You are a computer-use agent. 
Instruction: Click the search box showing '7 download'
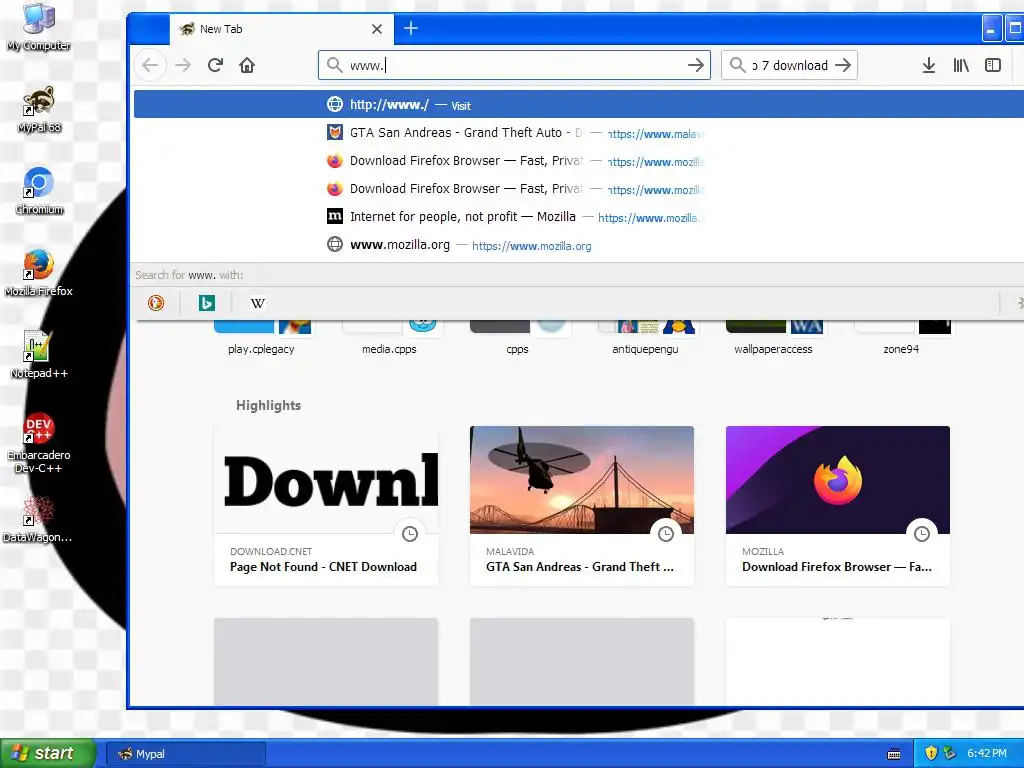pyautogui.click(x=790, y=65)
